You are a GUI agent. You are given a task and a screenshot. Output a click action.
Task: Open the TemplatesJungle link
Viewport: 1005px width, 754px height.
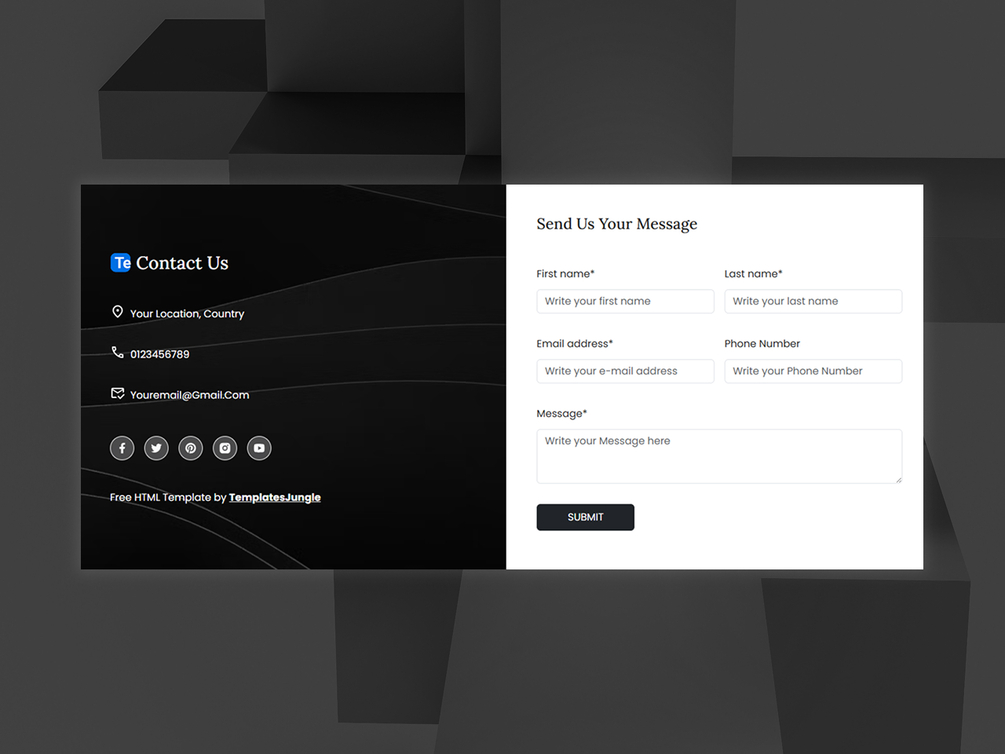(x=274, y=498)
